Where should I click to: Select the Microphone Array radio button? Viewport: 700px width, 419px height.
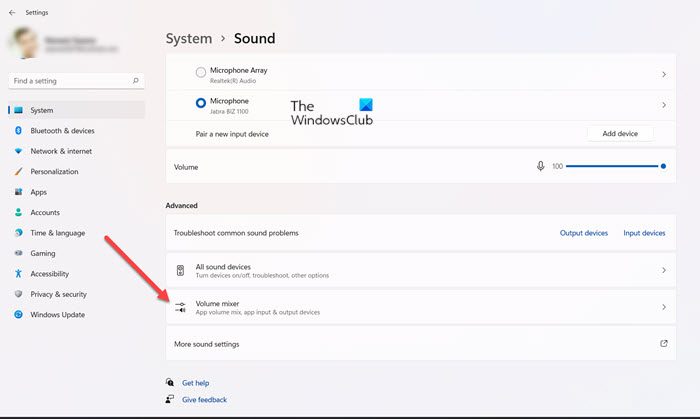click(201, 73)
